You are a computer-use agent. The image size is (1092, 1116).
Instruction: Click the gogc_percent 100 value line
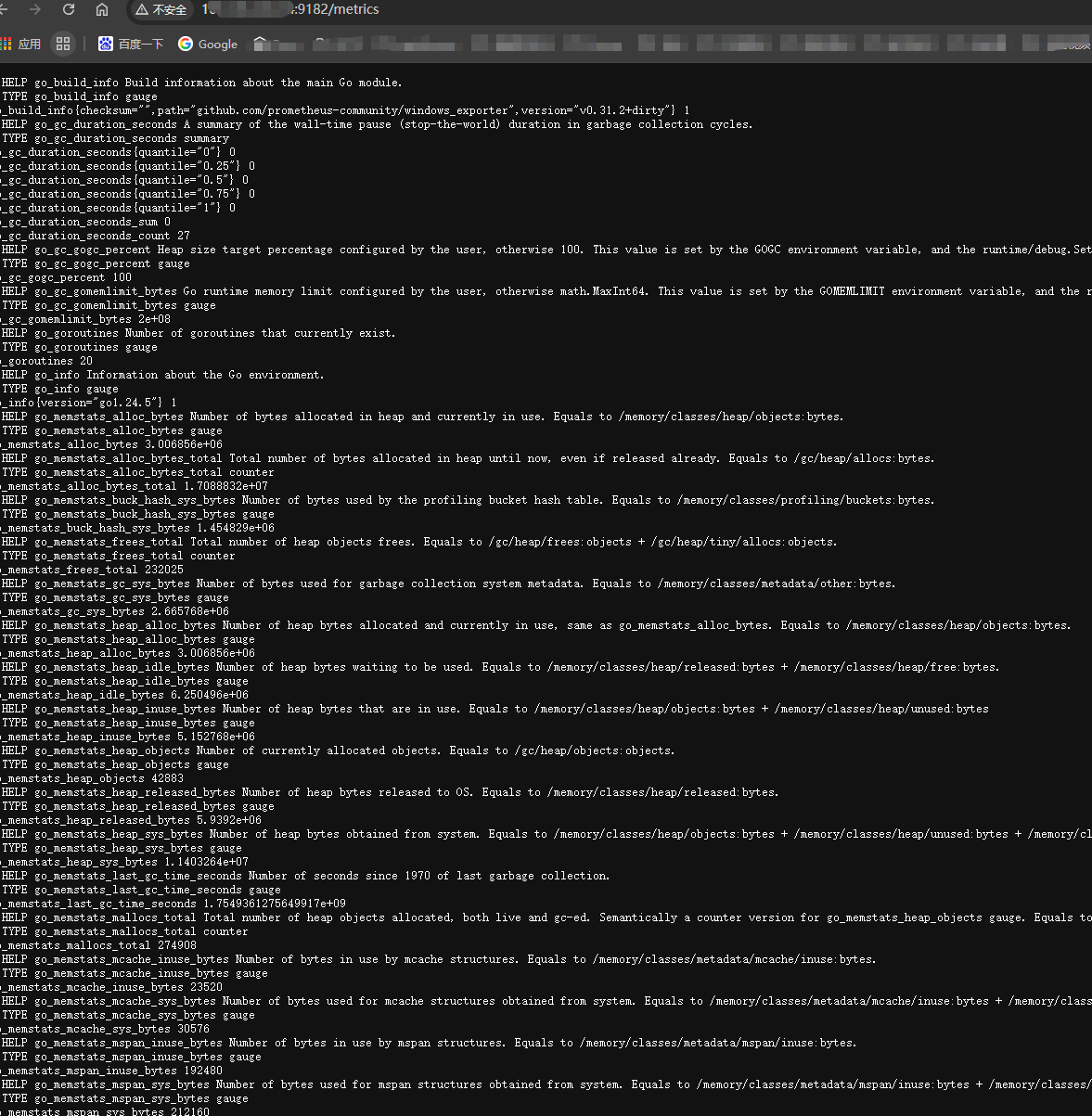click(x=67, y=277)
